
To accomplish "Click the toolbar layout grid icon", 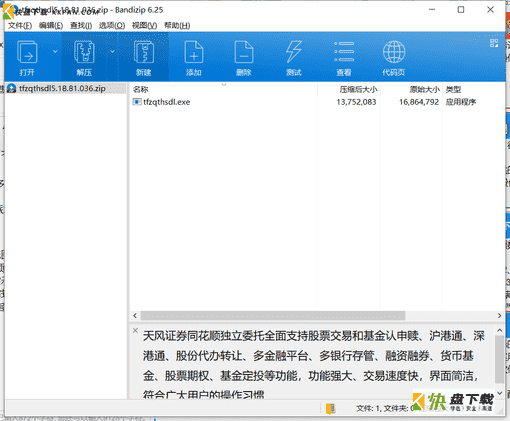I will [494, 43].
